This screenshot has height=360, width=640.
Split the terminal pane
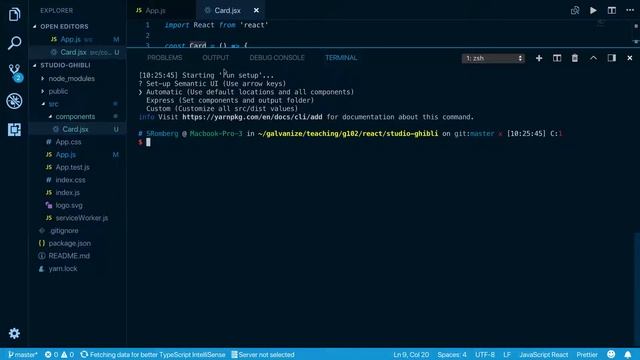(x=557, y=58)
